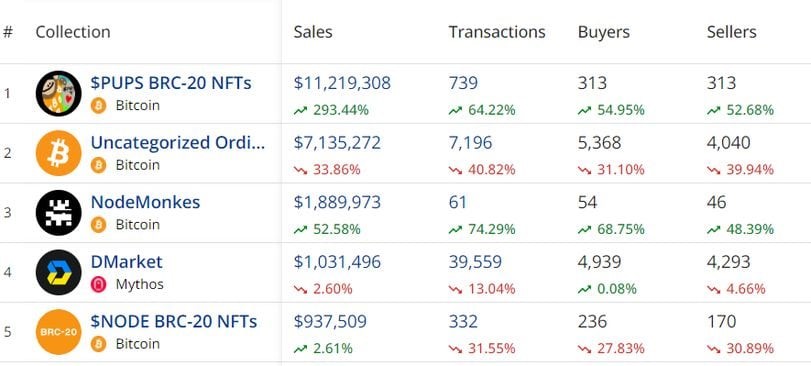This screenshot has width=811, height=366.
Task: Sort table by the Sellers column header
Action: click(731, 32)
